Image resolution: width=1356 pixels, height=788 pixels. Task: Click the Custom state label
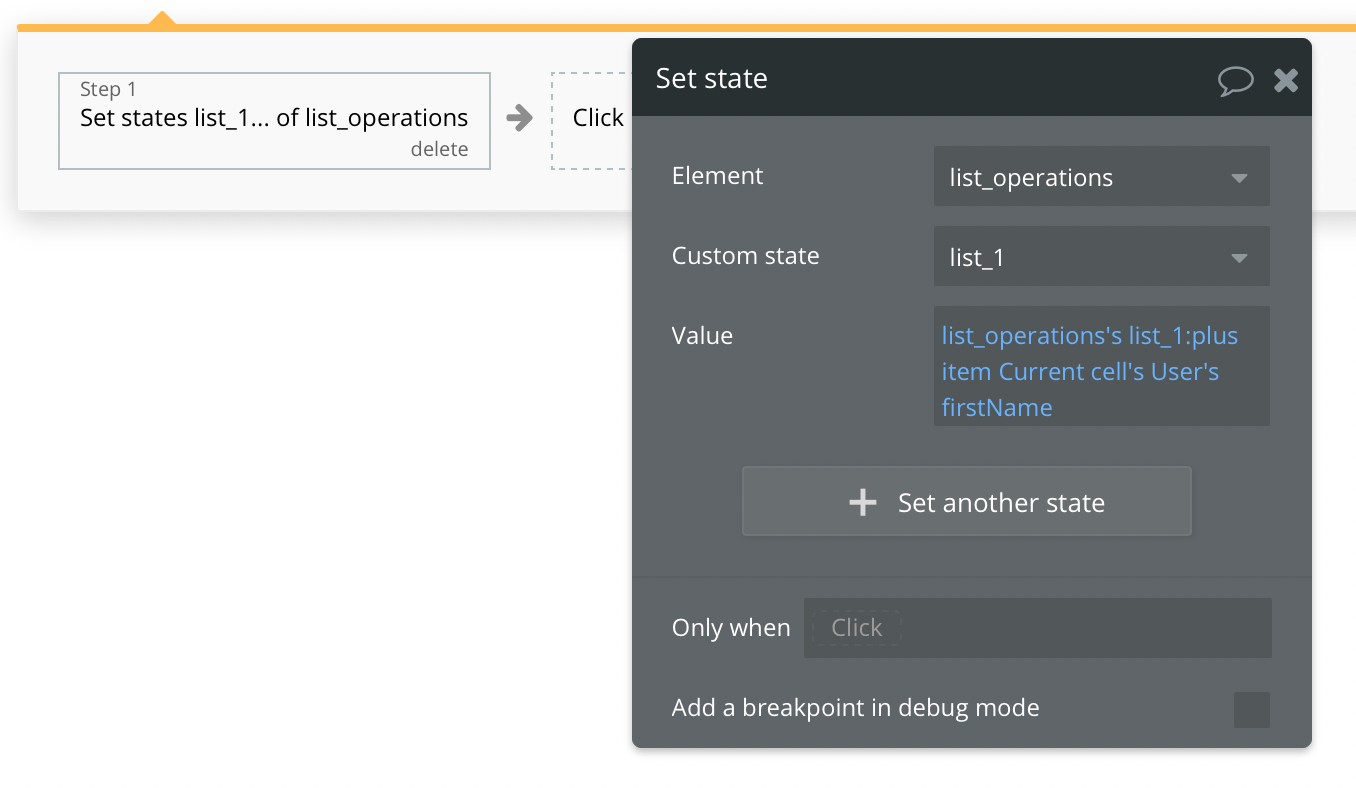tap(745, 256)
